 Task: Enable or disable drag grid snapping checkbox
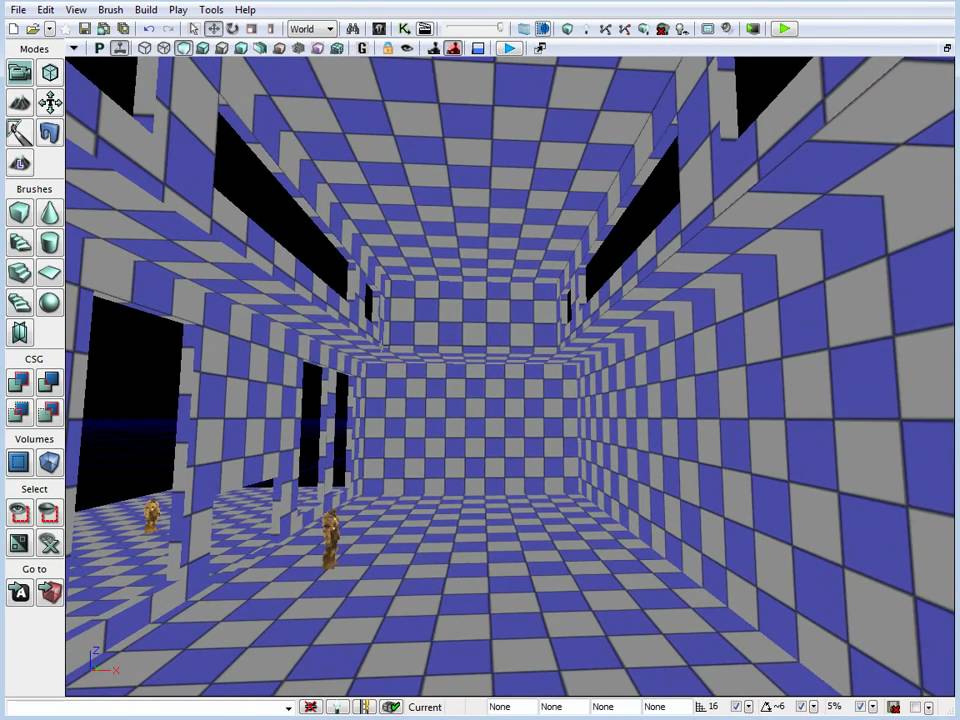(737, 707)
